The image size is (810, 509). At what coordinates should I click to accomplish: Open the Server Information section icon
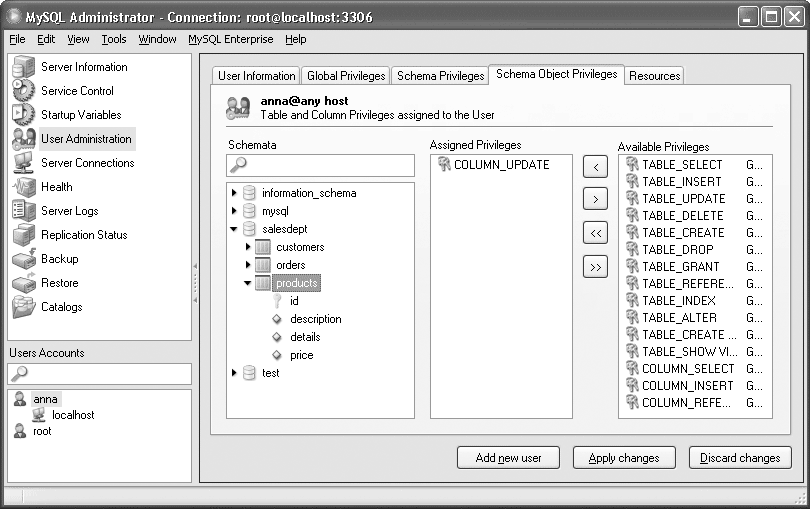point(23,67)
